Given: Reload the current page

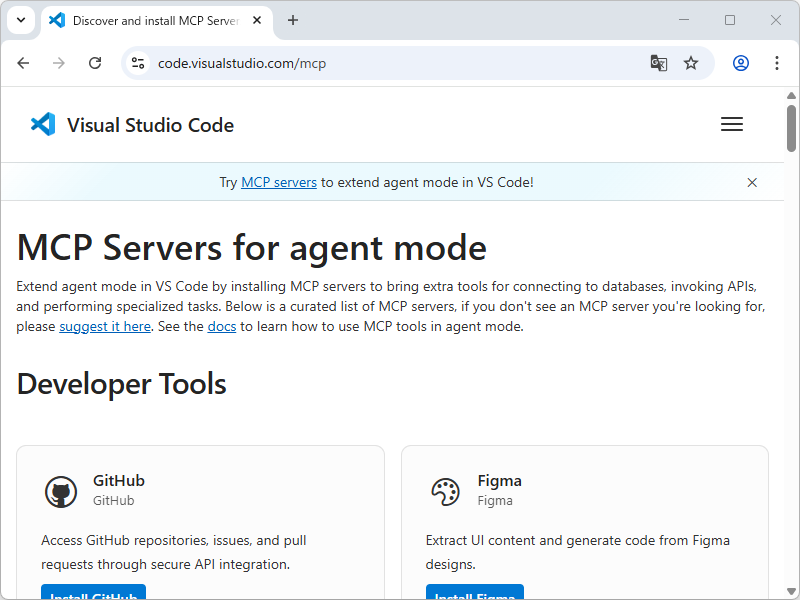Looking at the screenshot, I should [x=95, y=63].
